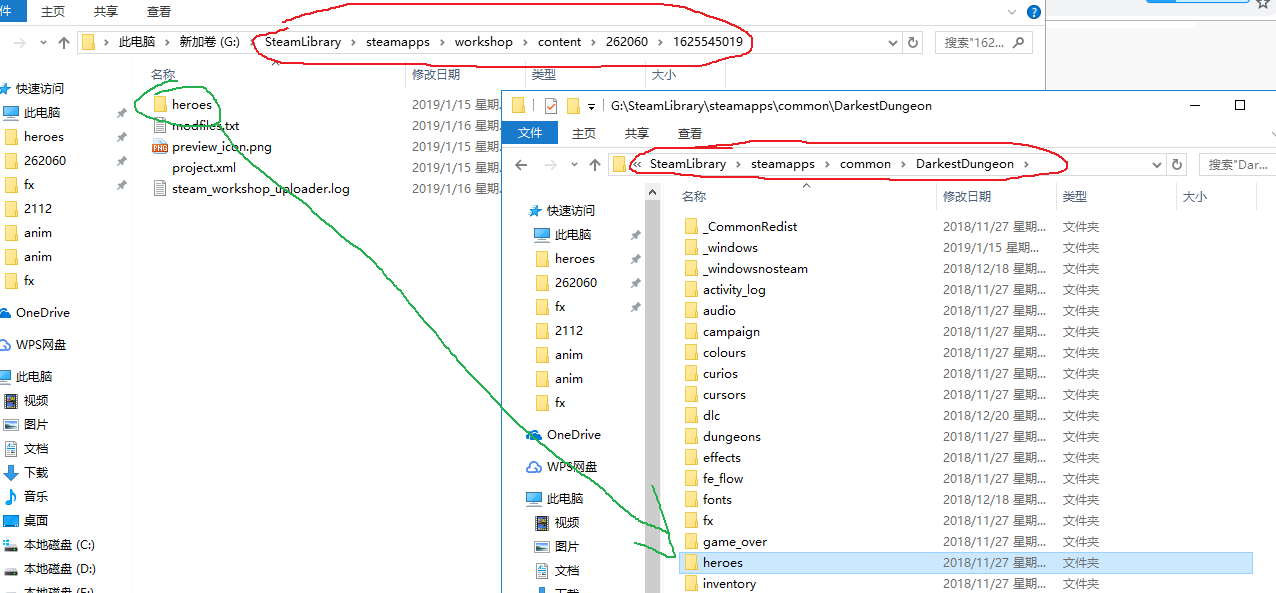Select preview_icon.png file icon
The width and height of the screenshot is (1276, 593).
tap(160, 147)
